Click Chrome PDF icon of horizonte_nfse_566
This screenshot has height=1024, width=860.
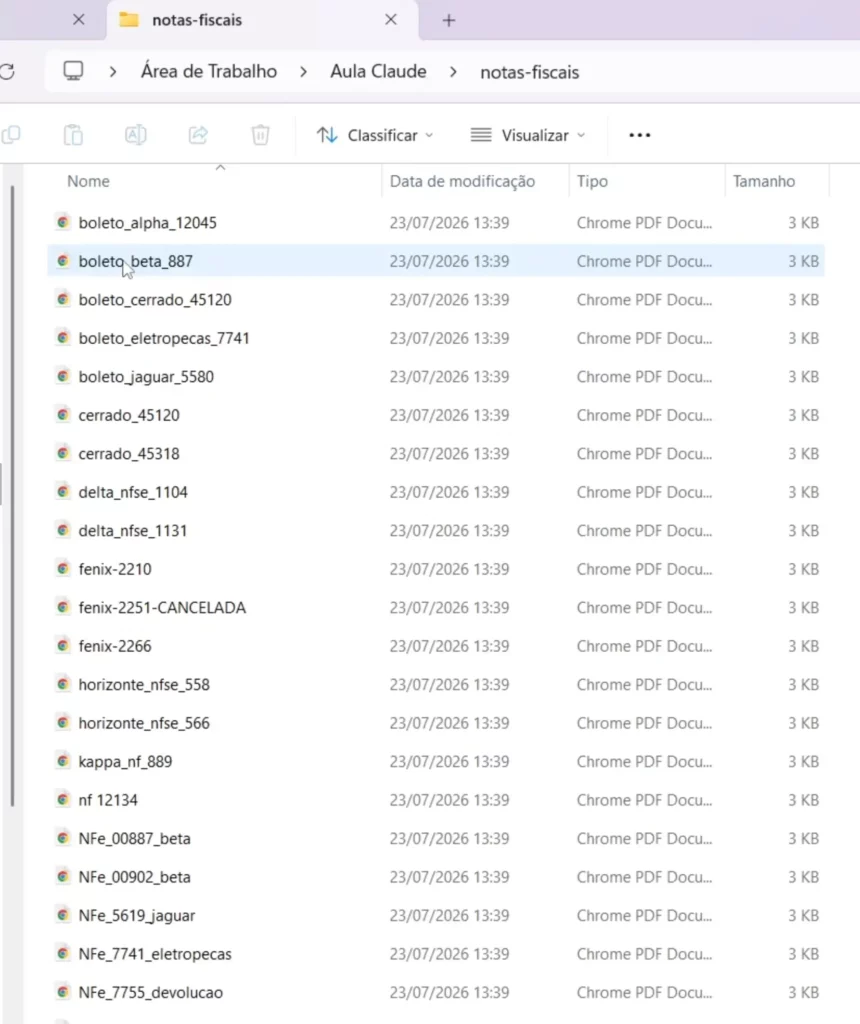pos(63,722)
